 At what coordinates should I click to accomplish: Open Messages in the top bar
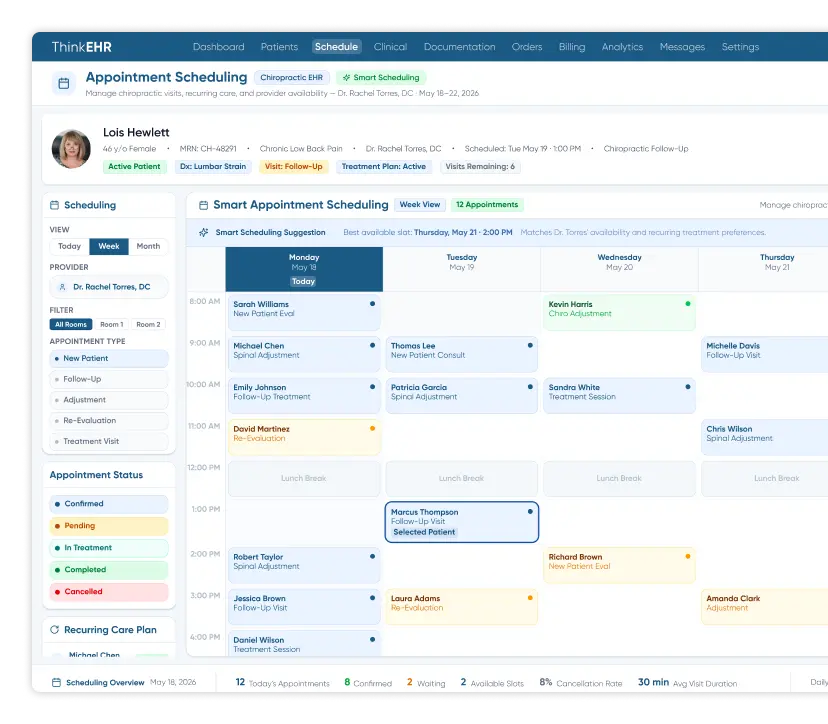682,47
